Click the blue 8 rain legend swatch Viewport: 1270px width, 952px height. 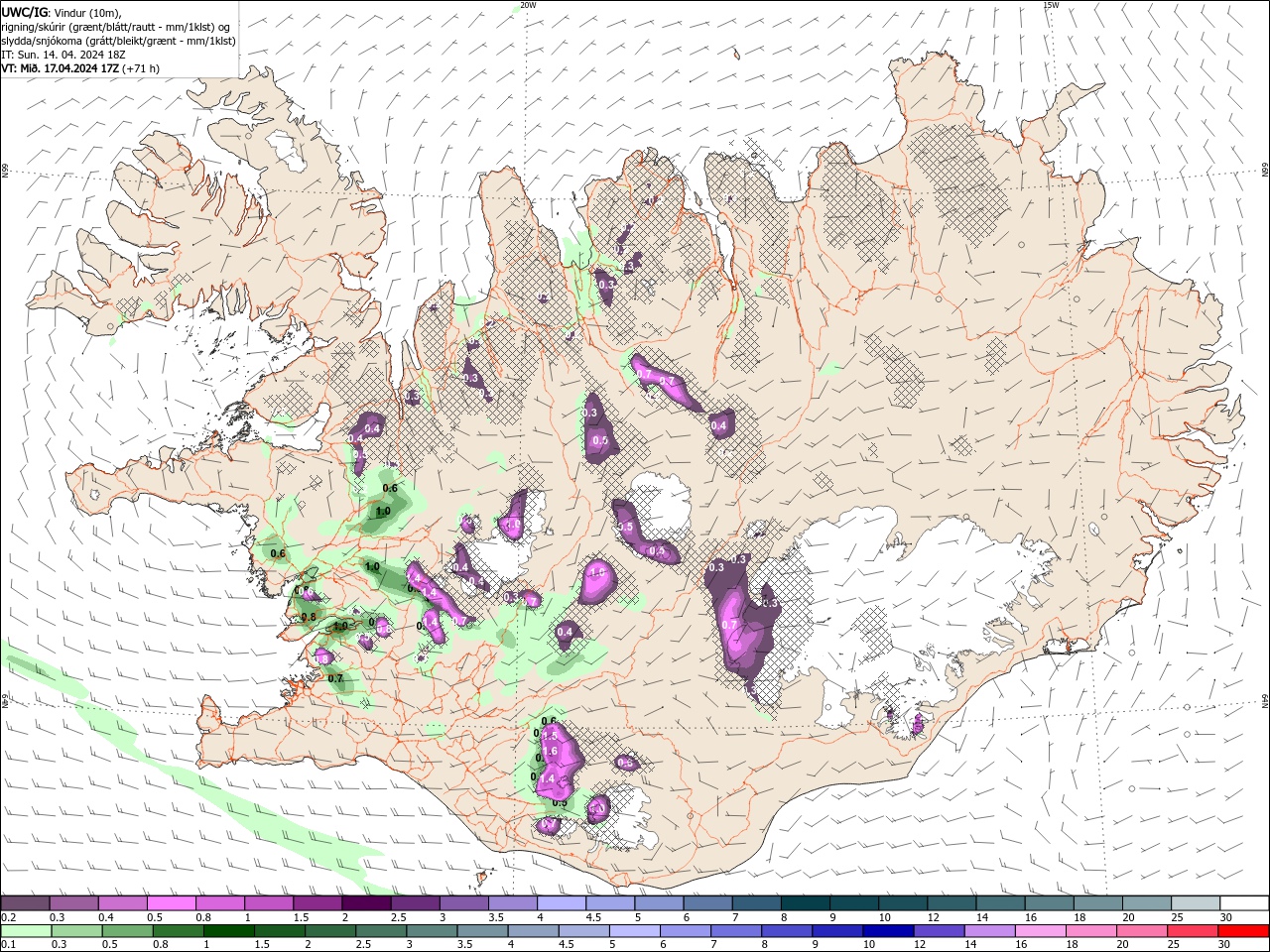tap(786, 931)
